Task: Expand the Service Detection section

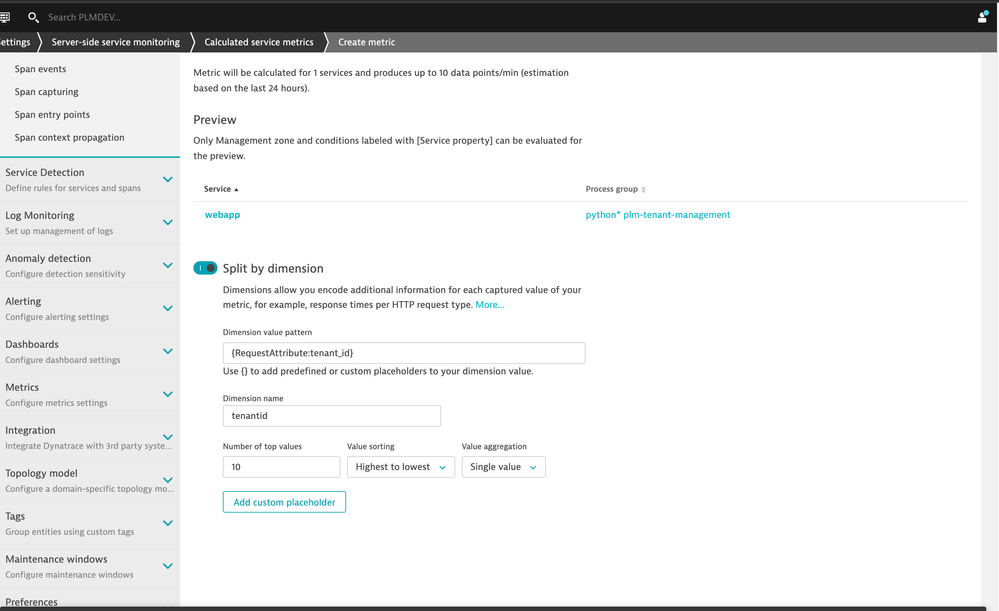Action: tap(167, 180)
